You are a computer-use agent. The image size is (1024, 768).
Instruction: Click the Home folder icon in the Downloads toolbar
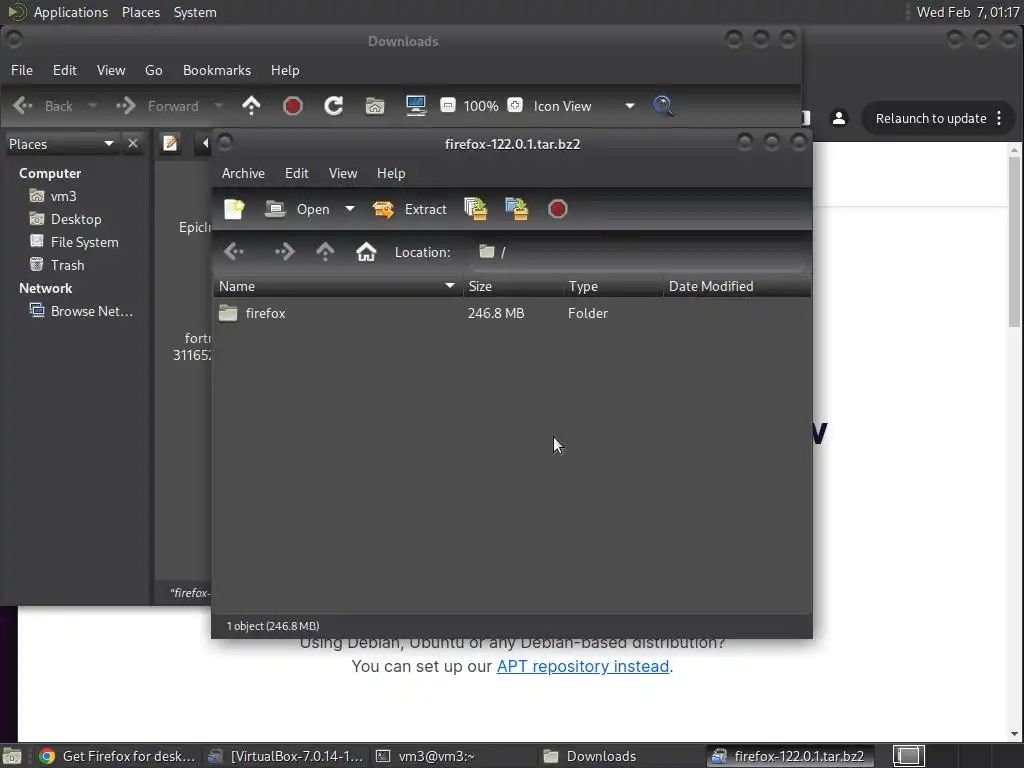[375, 106]
